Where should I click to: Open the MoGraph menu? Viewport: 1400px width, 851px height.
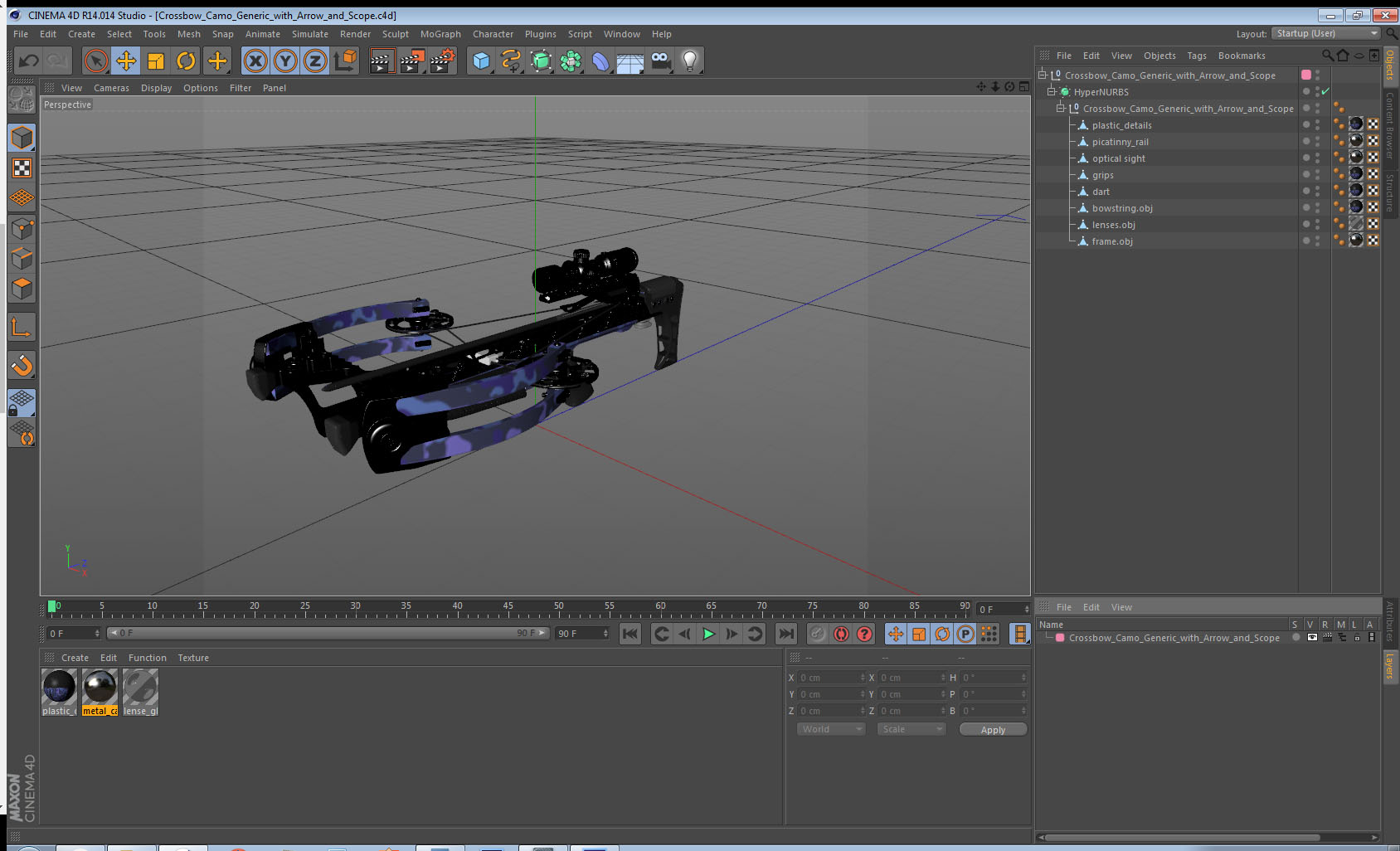click(440, 34)
